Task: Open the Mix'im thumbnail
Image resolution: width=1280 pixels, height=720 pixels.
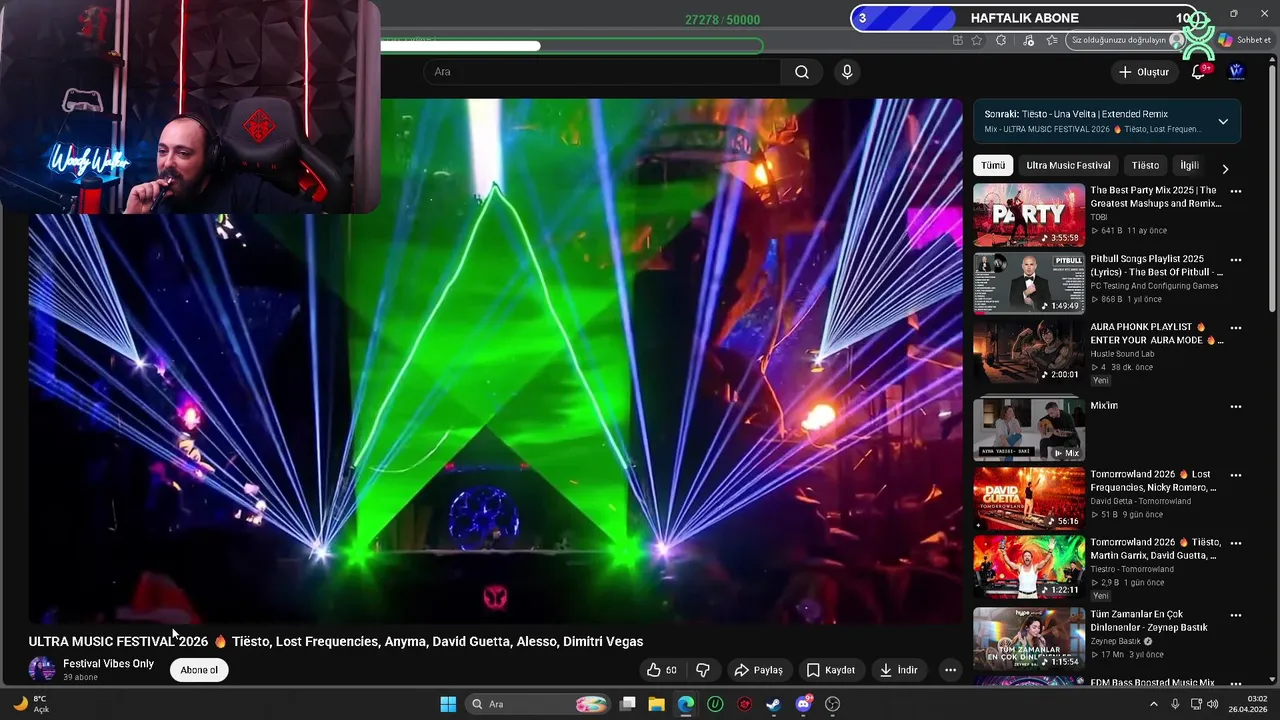Action: click(x=1029, y=430)
